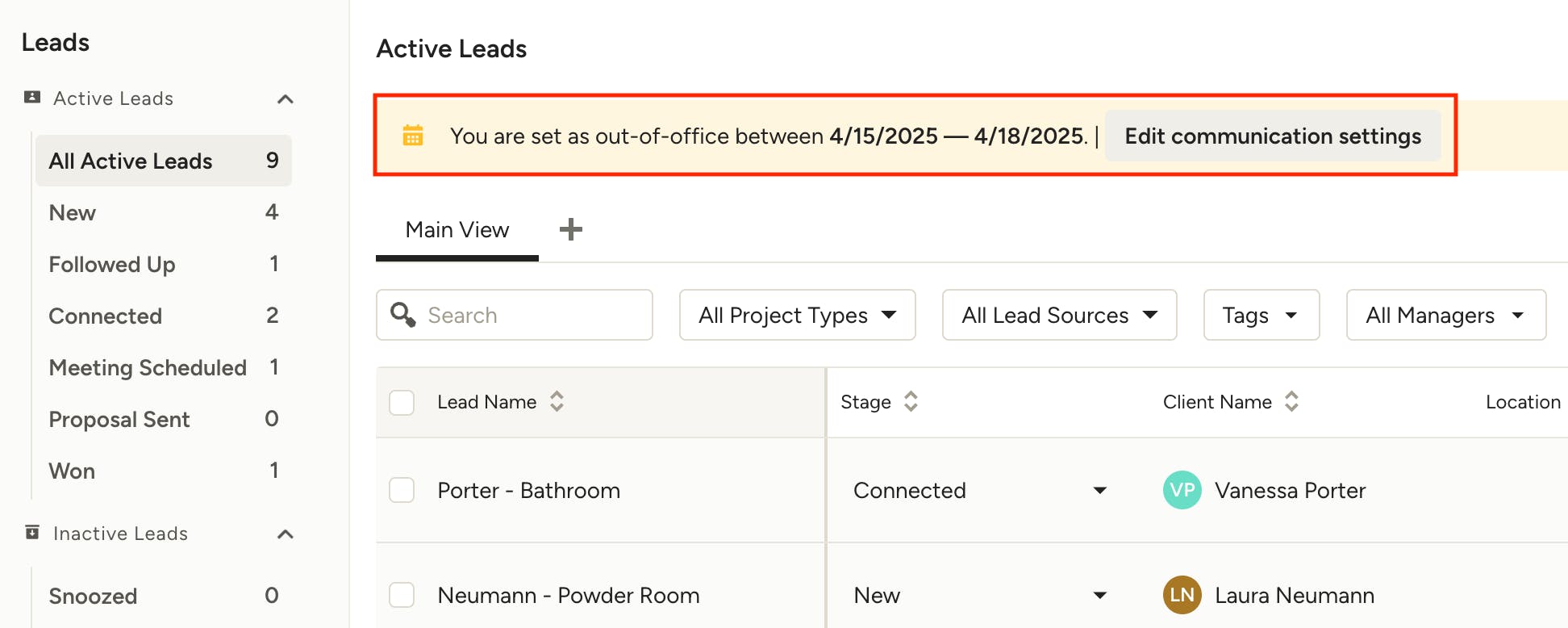Screen dimensions: 1568x628
Task: Click Laura Neumann's LN avatar
Action: pyautogui.click(x=1182, y=596)
